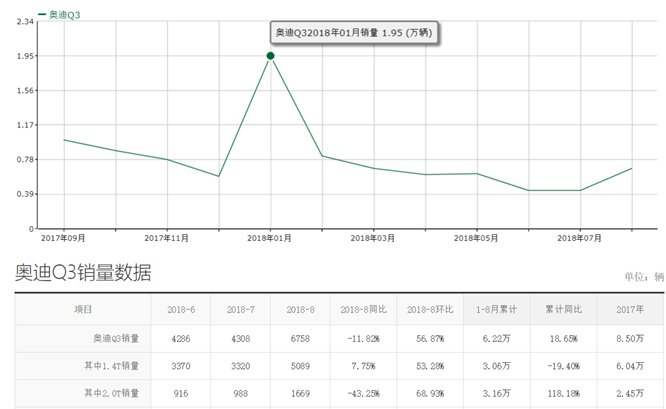The width and height of the screenshot is (666, 409).
Task: Click the 4286 sales cell
Action: tap(181, 339)
